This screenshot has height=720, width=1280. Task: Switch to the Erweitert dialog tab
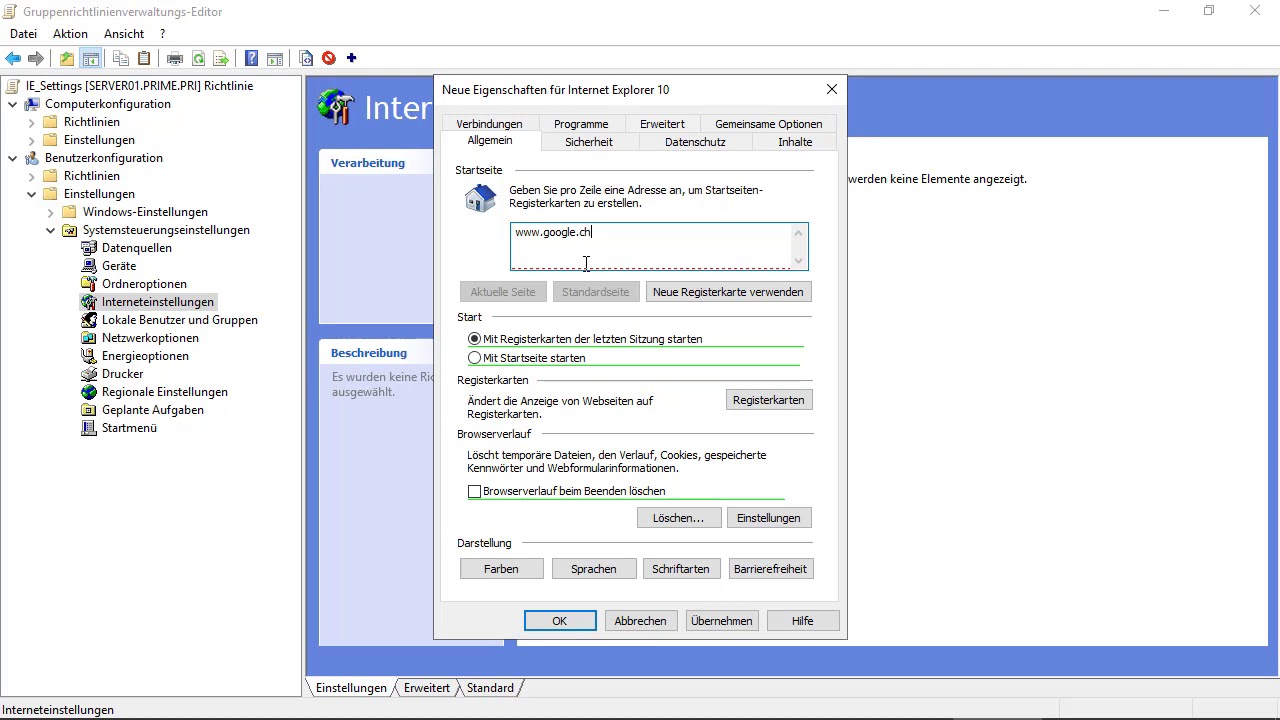[662, 124]
